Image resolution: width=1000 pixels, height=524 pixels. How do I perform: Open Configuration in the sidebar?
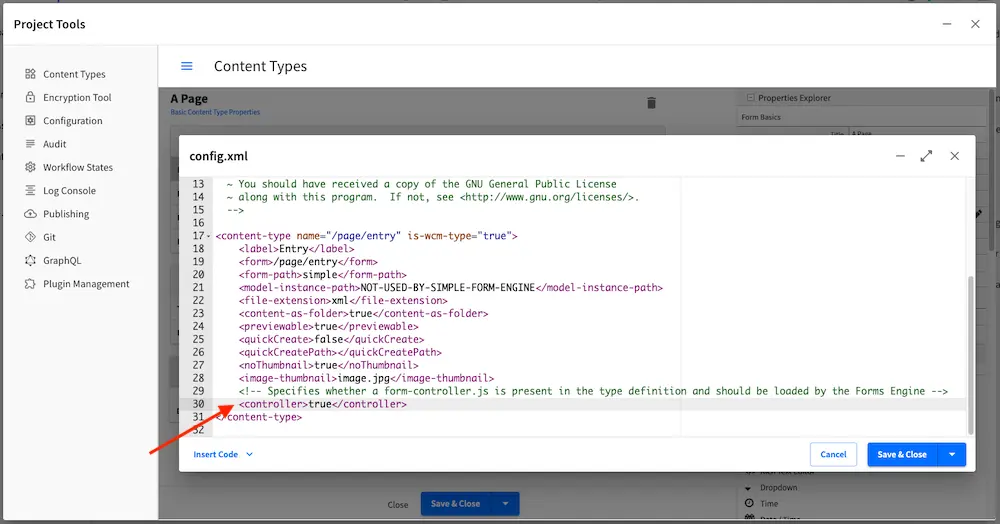pyautogui.click(x=72, y=120)
